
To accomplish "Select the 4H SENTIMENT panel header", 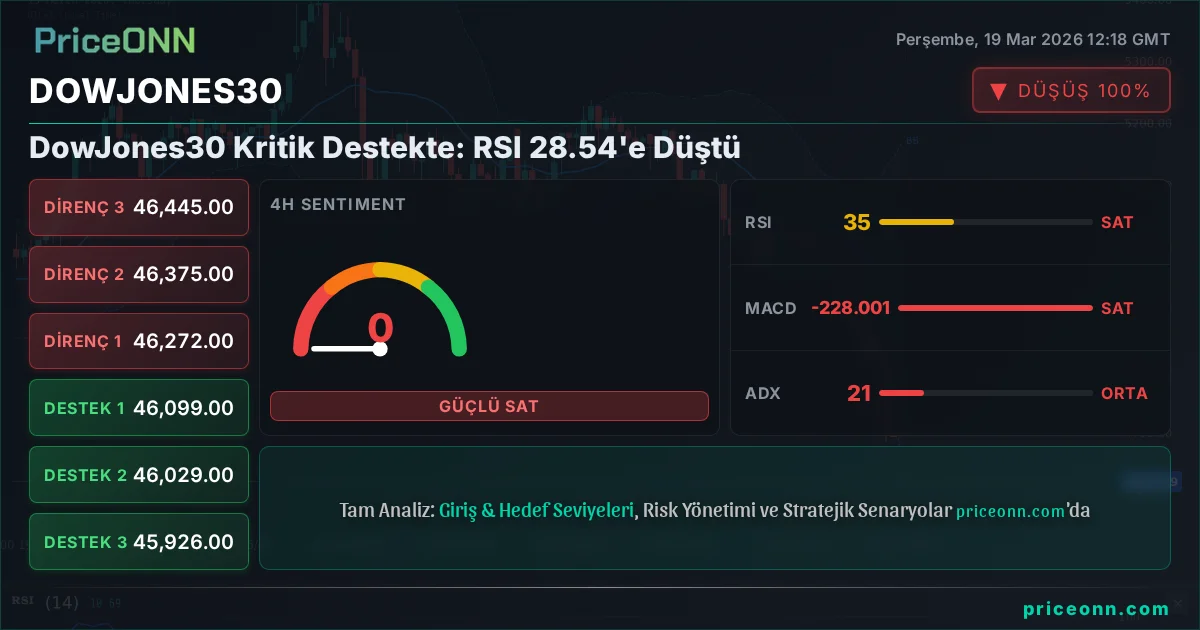I will pyautogui.click(x=337, y=204).
